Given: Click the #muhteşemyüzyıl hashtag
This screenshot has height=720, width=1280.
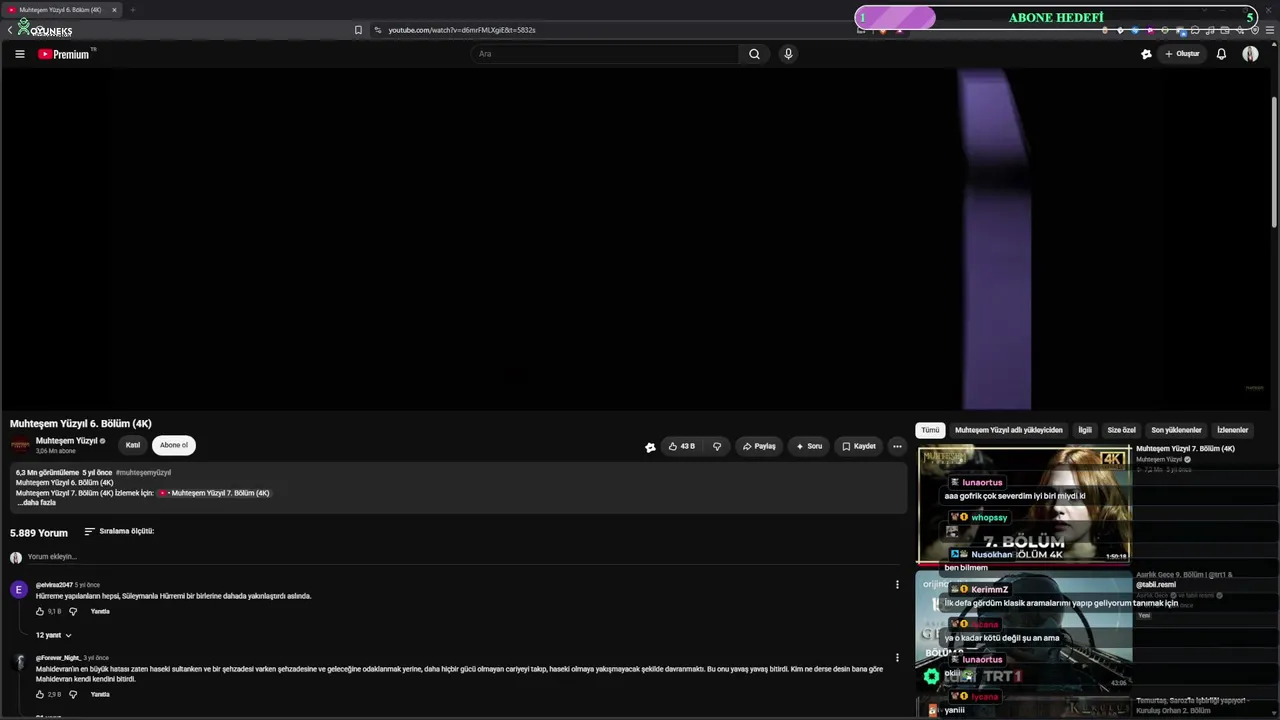Looking at the screenshot, I should (143, 473).
